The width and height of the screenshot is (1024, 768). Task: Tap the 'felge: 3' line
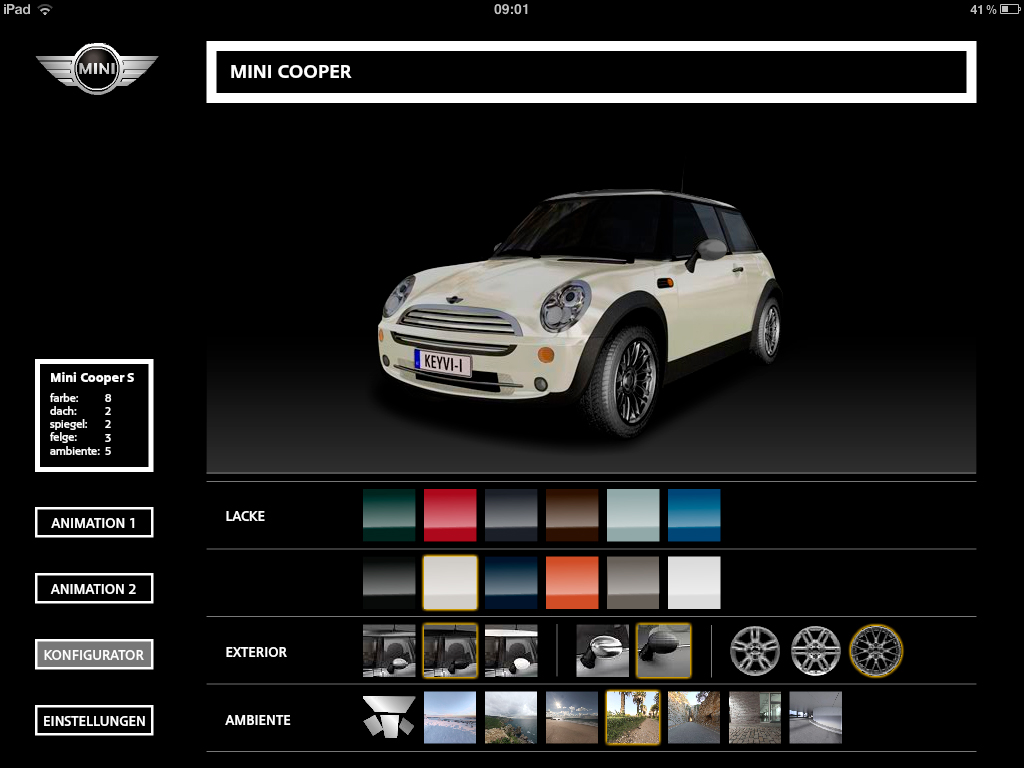pyautogui.click(x=80, y=438)
